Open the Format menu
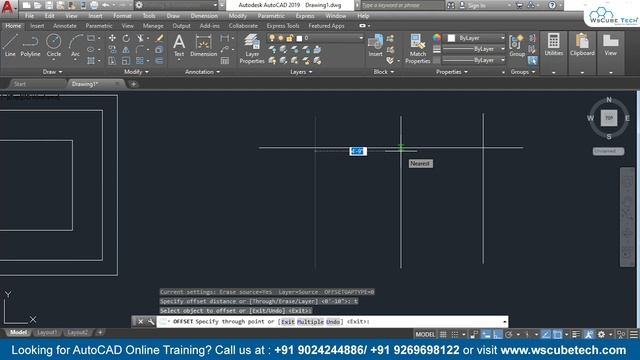Viewport: 640px width, 360px height. click(122, 16)
